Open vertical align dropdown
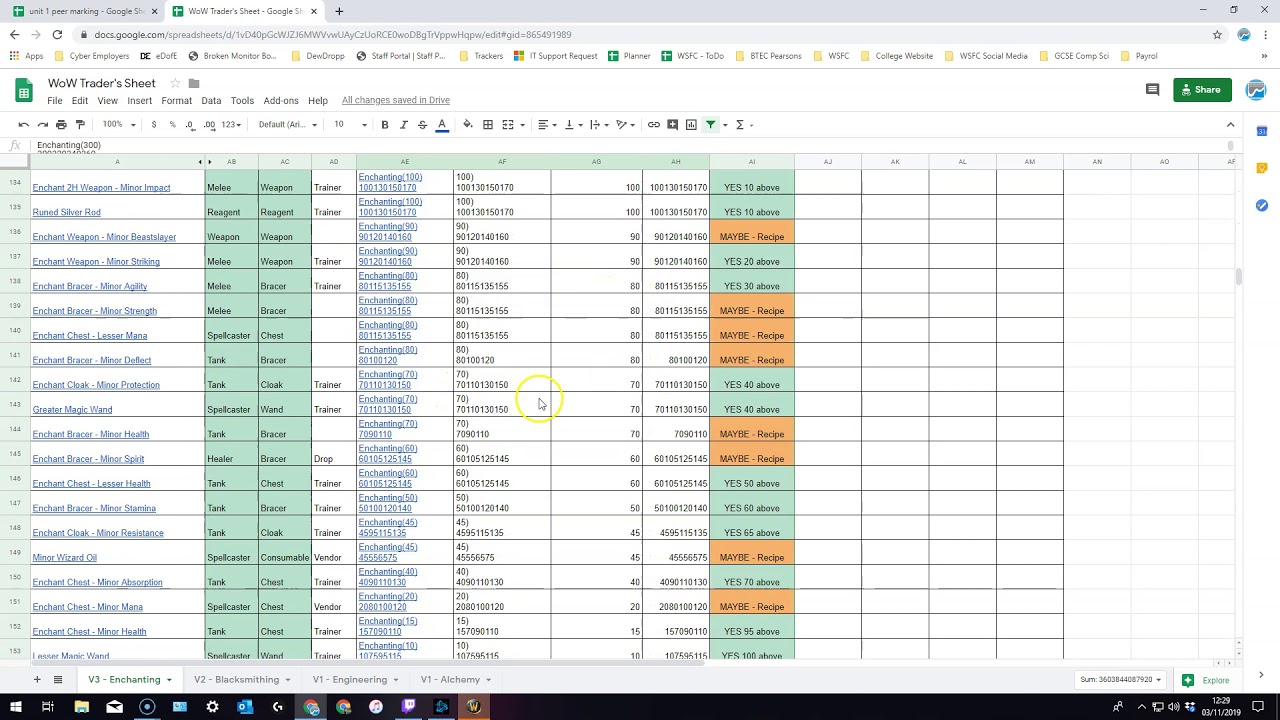The width and height of the screenshot is (1280, 720). click(x=572, y=125)
